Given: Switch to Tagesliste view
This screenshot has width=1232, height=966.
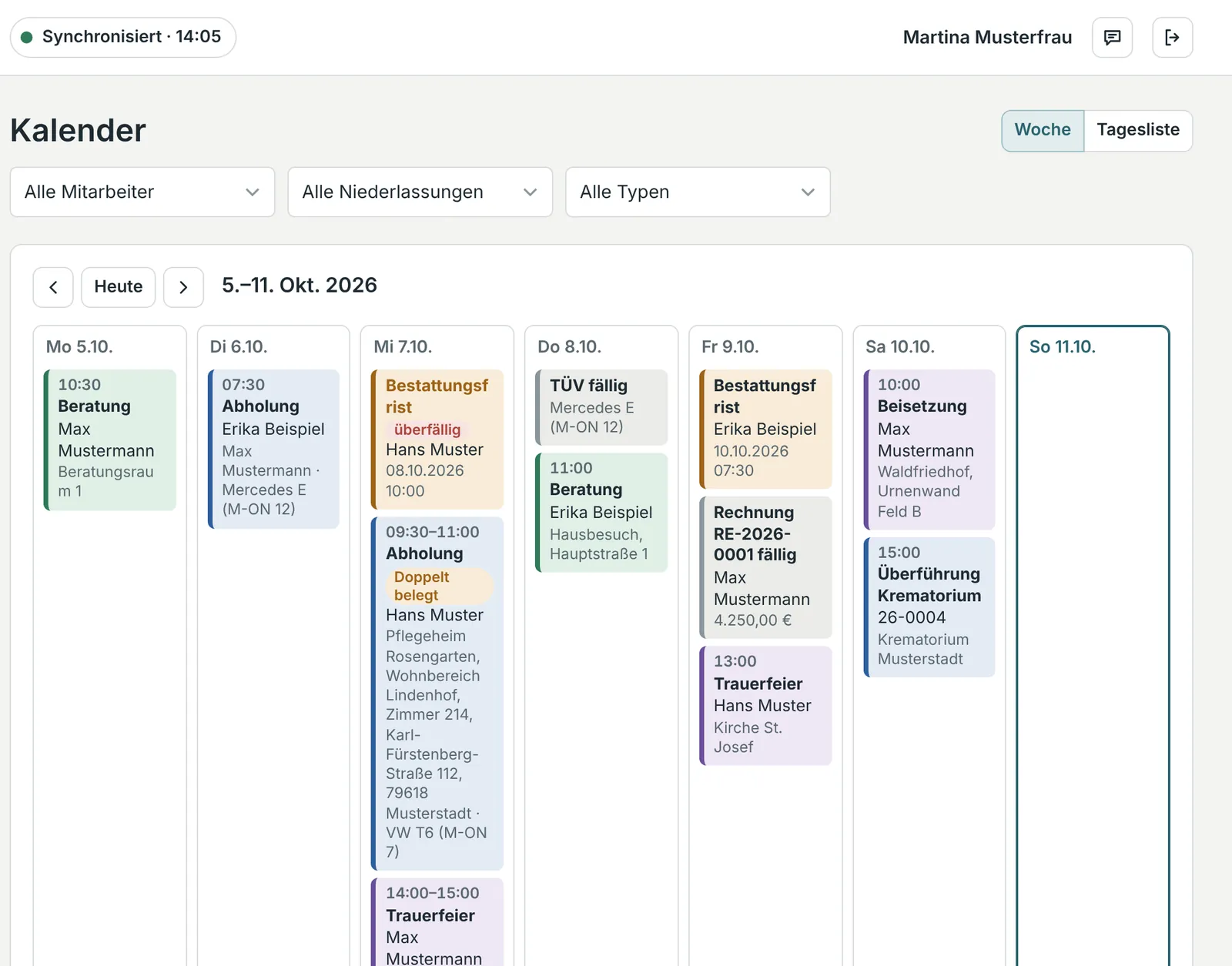Looking at the screenshot, I should tap(1138, 130).
